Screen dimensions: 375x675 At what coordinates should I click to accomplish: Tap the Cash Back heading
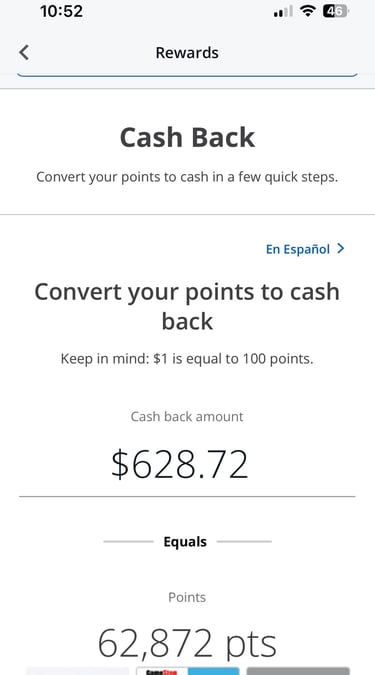click(x=187, y=137)
